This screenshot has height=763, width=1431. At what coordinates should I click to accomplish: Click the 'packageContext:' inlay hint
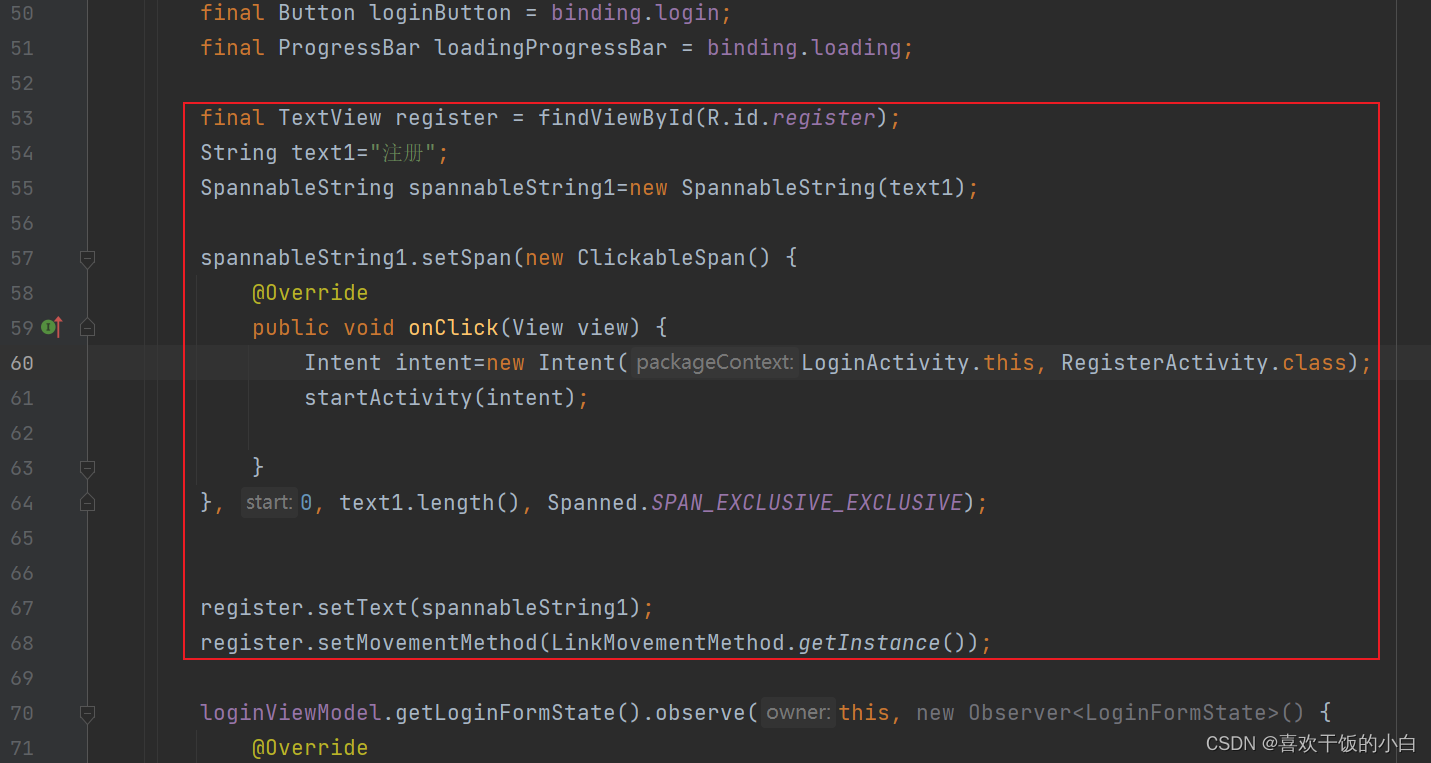pyautogui.click(x=714, y=362)
